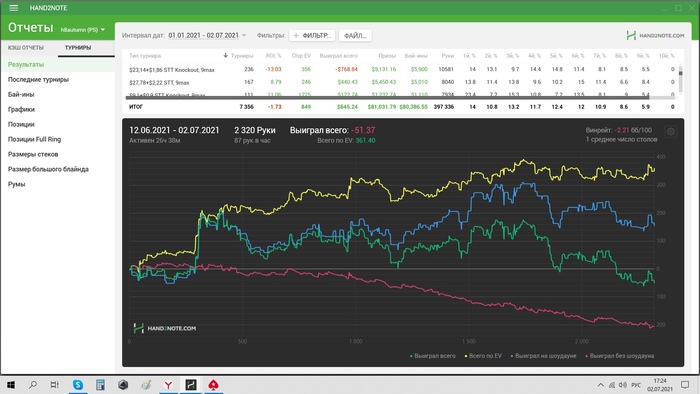Open the PokerStars taskbar icon
The height and width of the screenshot is (394, 700).
(x=213, y=385)
